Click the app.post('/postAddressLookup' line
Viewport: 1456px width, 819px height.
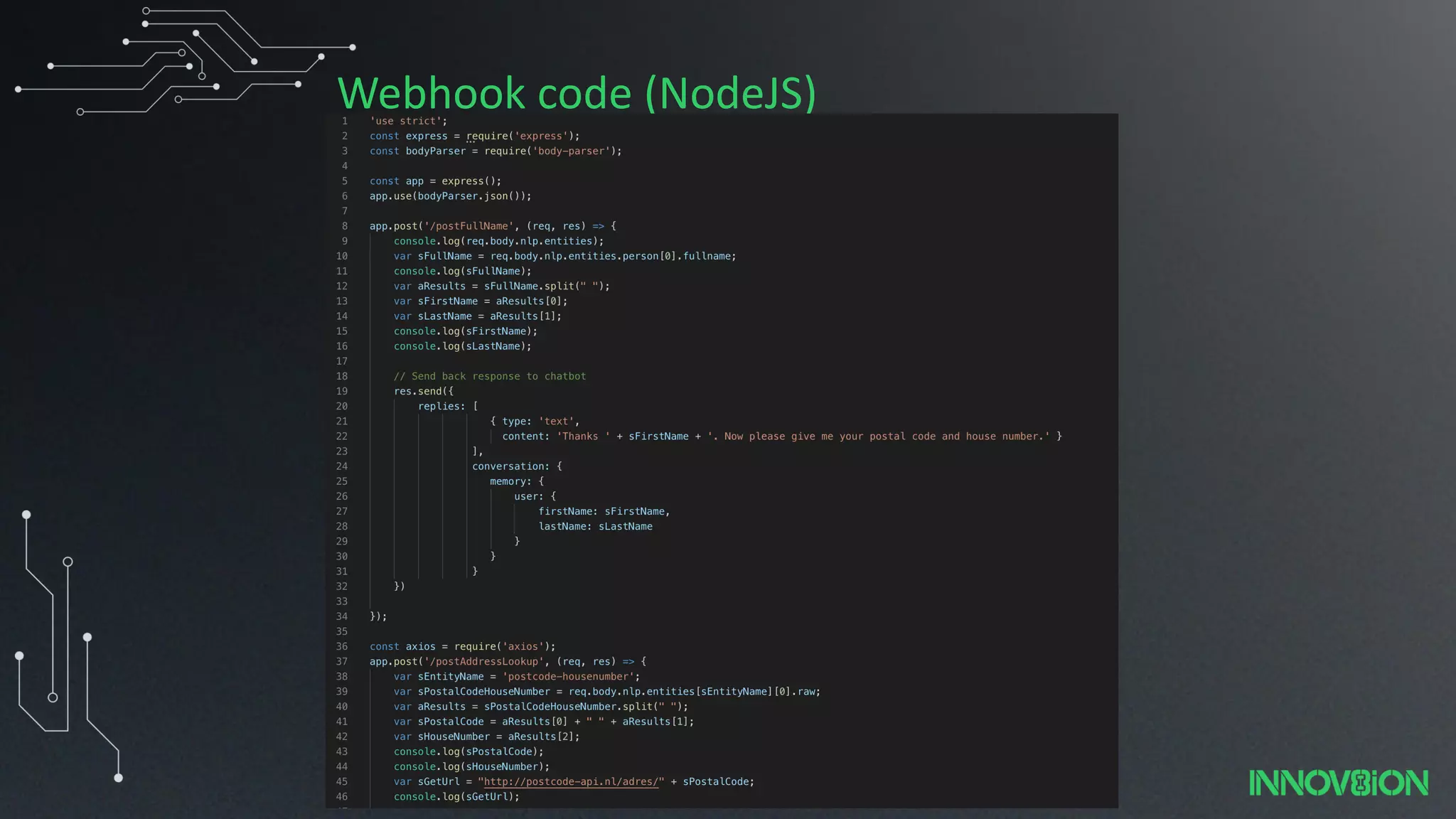tap(508, 661)
